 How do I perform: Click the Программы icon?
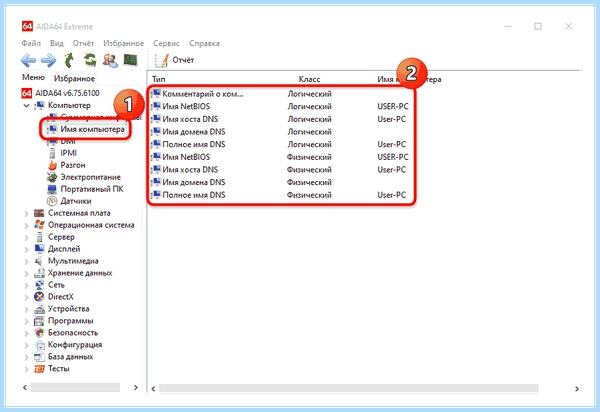click(39, 321)
